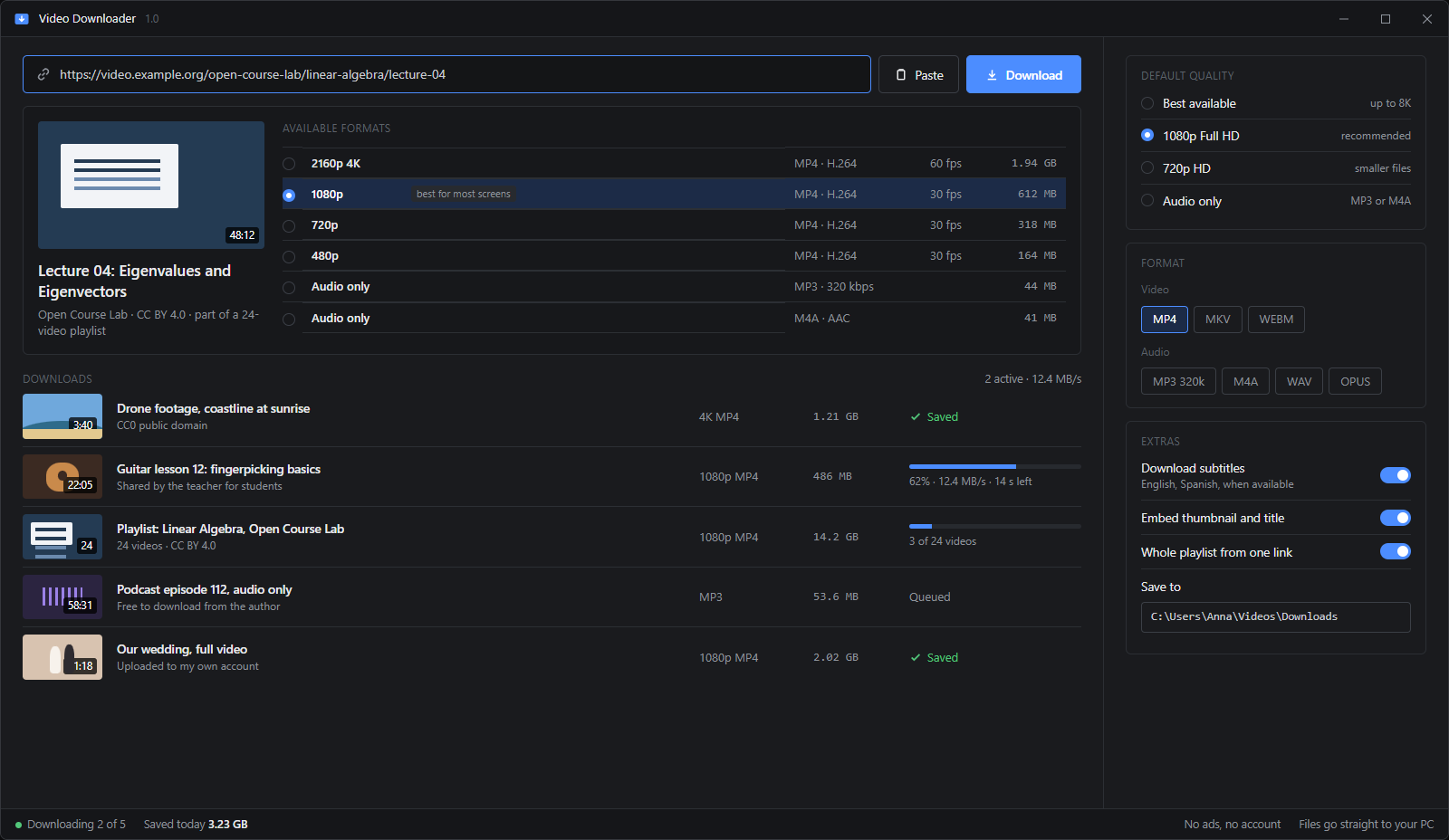
Task: Click the green checkmark on Our wedding row
Action: 916,658
